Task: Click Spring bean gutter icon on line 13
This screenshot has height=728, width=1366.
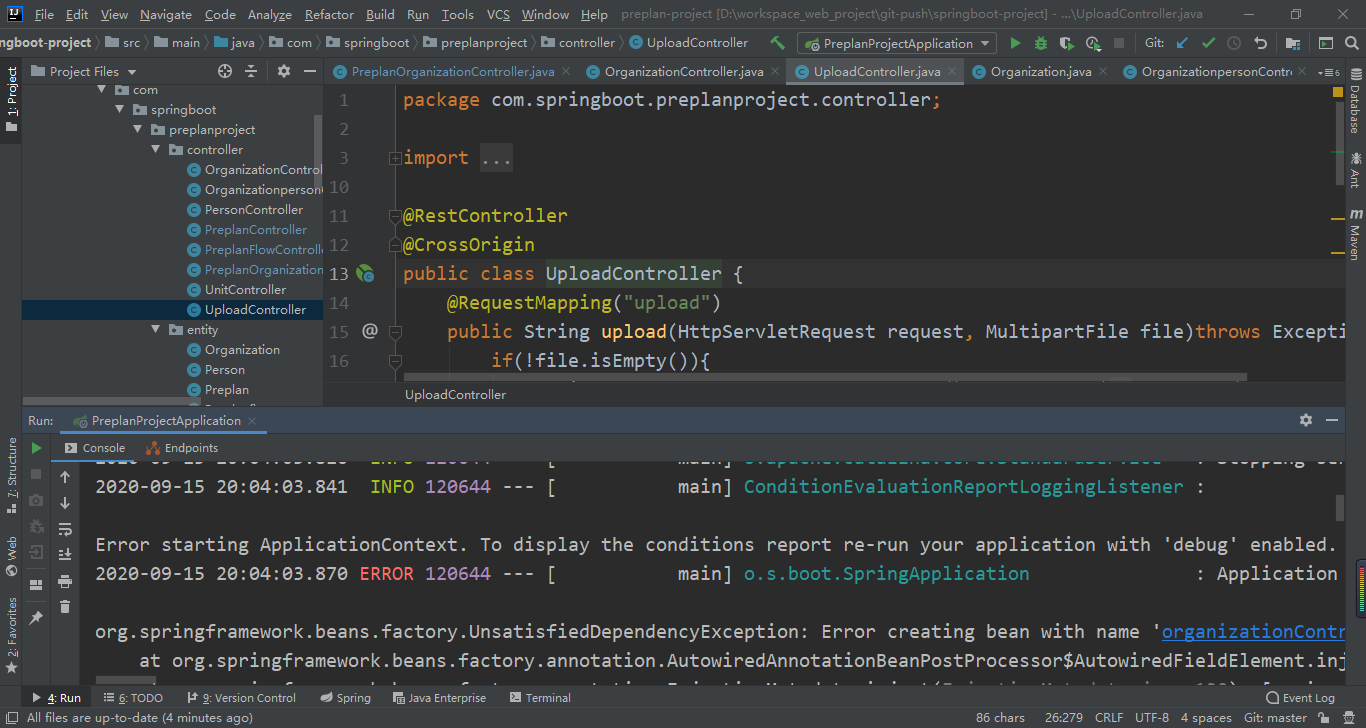Action: point(365,273)
